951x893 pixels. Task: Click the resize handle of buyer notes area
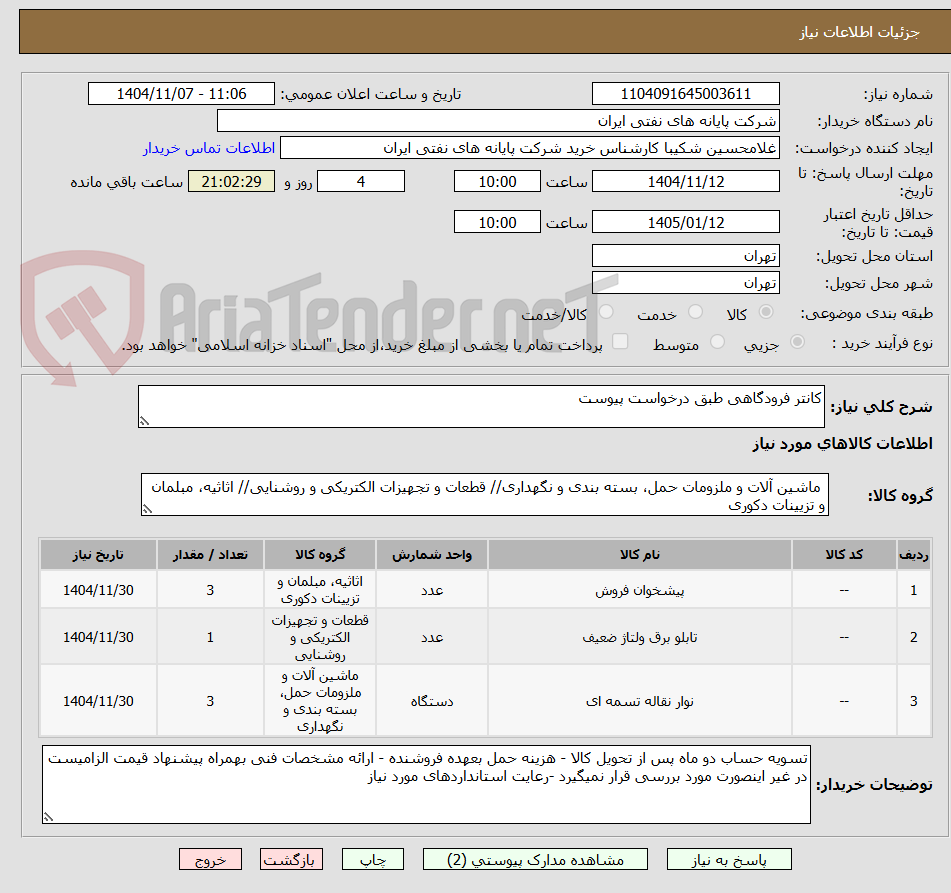point(49,817)
